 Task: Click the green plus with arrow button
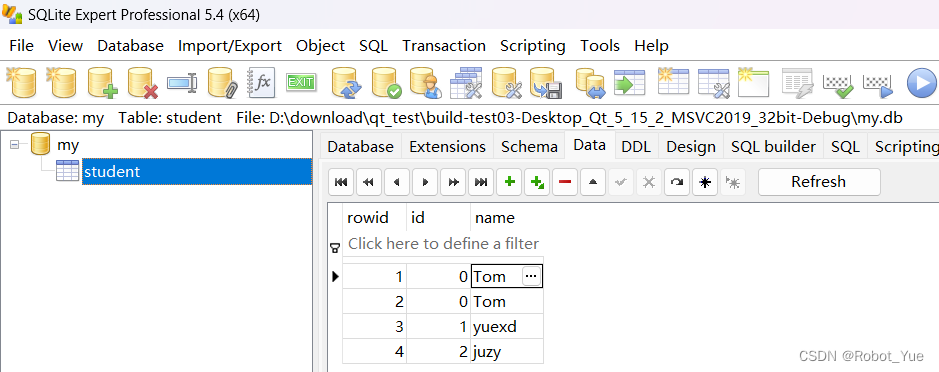(537, 182)
